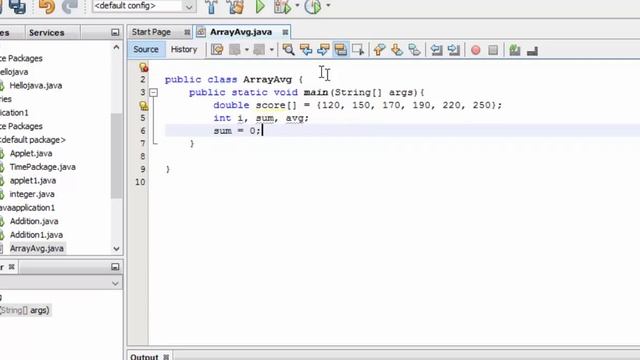Open the default config combo box
The width and height of the screenshot is (640, 360).
tap(143, 6)
